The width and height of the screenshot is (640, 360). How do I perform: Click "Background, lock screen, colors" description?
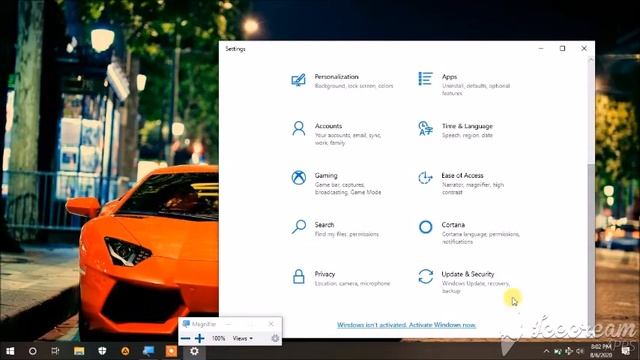coord(354,86)
